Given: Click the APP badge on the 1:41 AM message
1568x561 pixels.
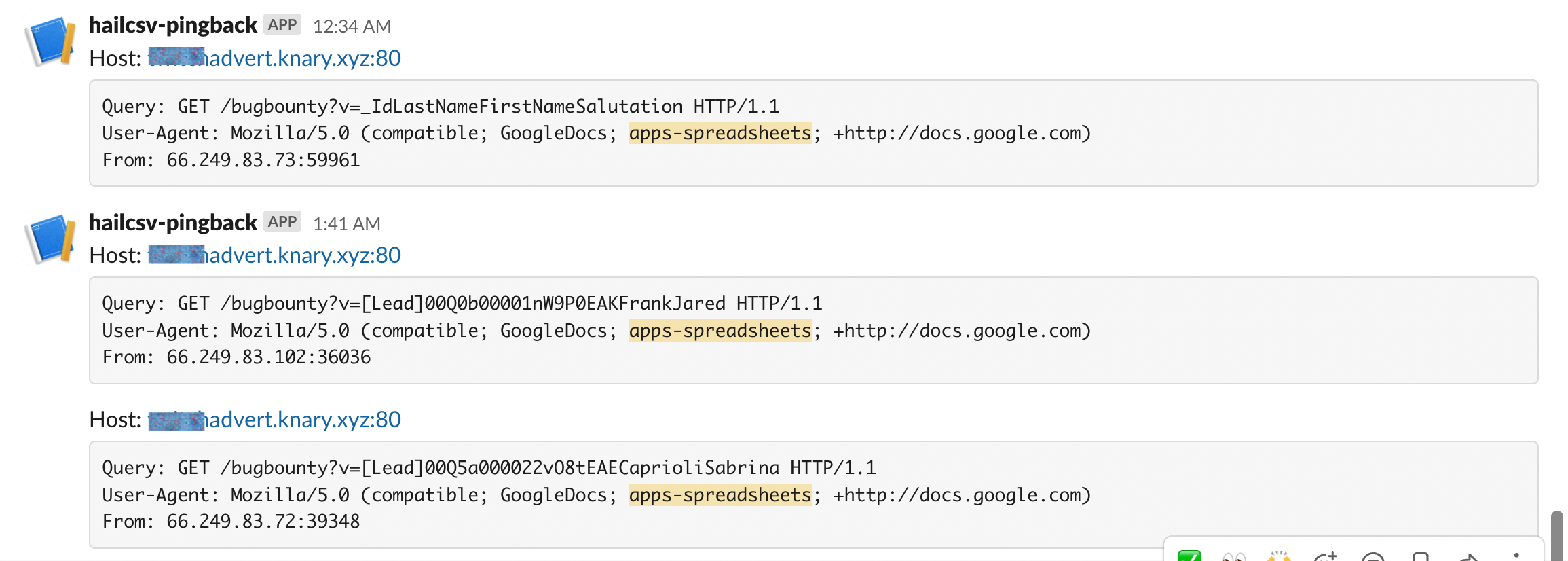Looking at the screenshot, I should [x=282, y=222].
